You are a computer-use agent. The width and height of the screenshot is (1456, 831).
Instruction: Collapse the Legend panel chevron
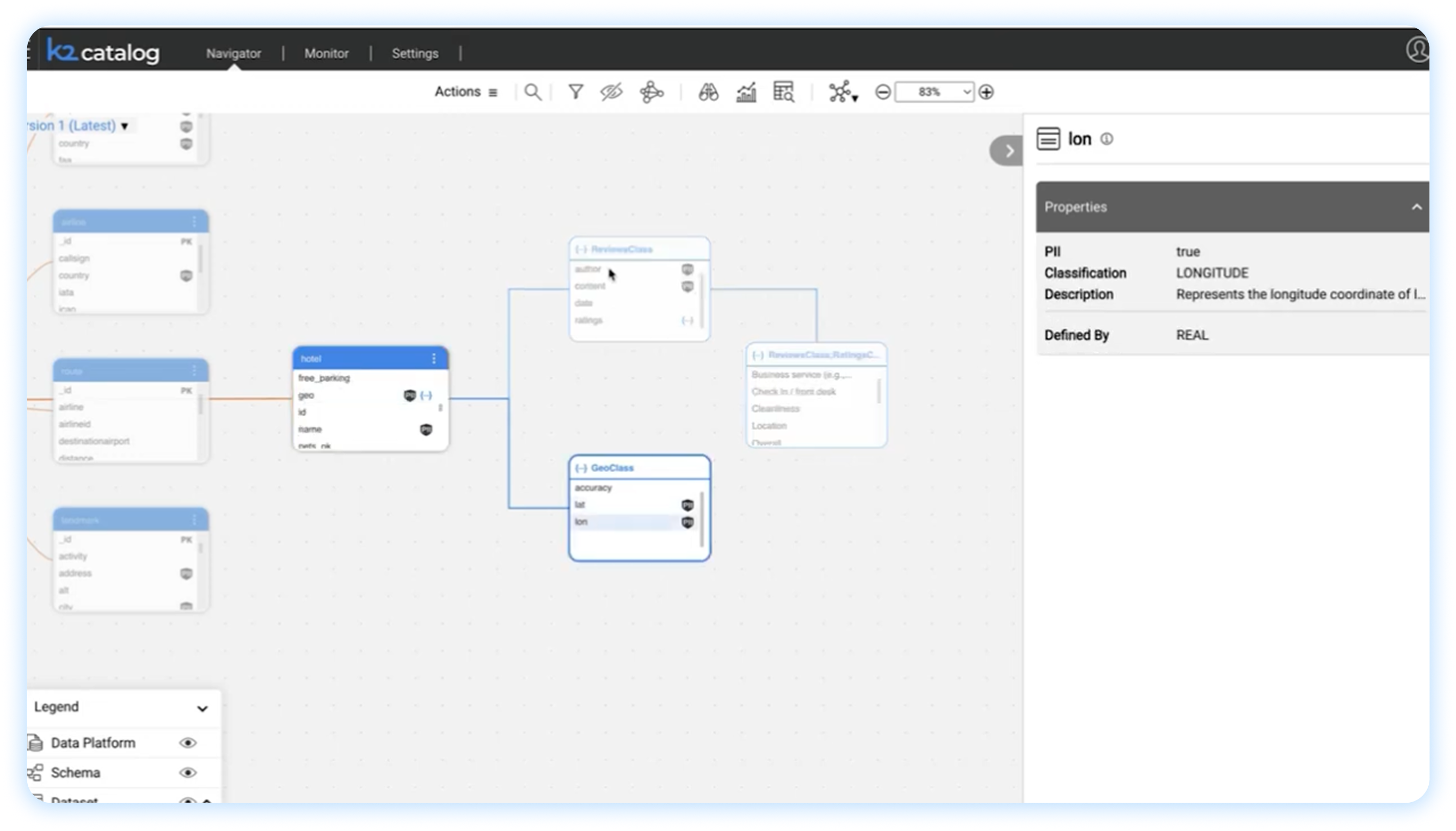coord(202,708)
